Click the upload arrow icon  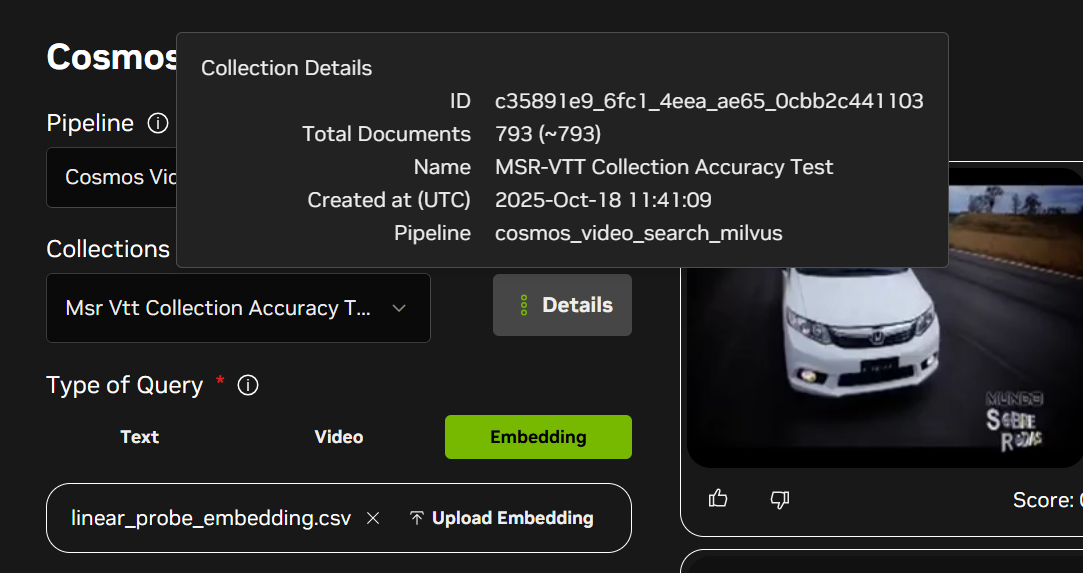click(x=417, y=518)
